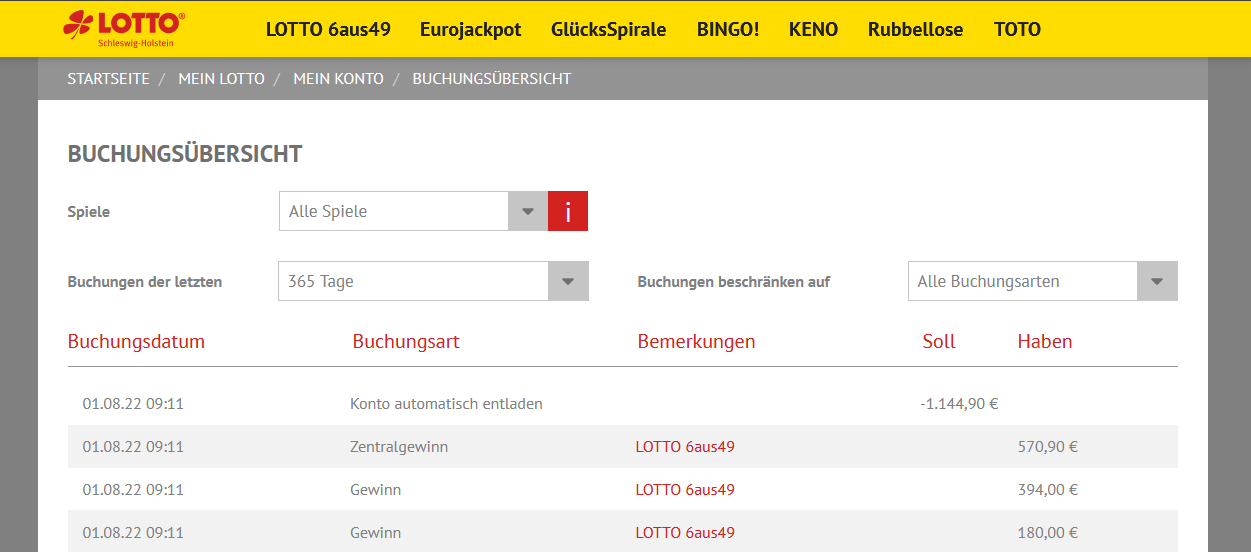
Task: Go to GlücksSpirale in the top navigation
Action: [x=608, y=29]
